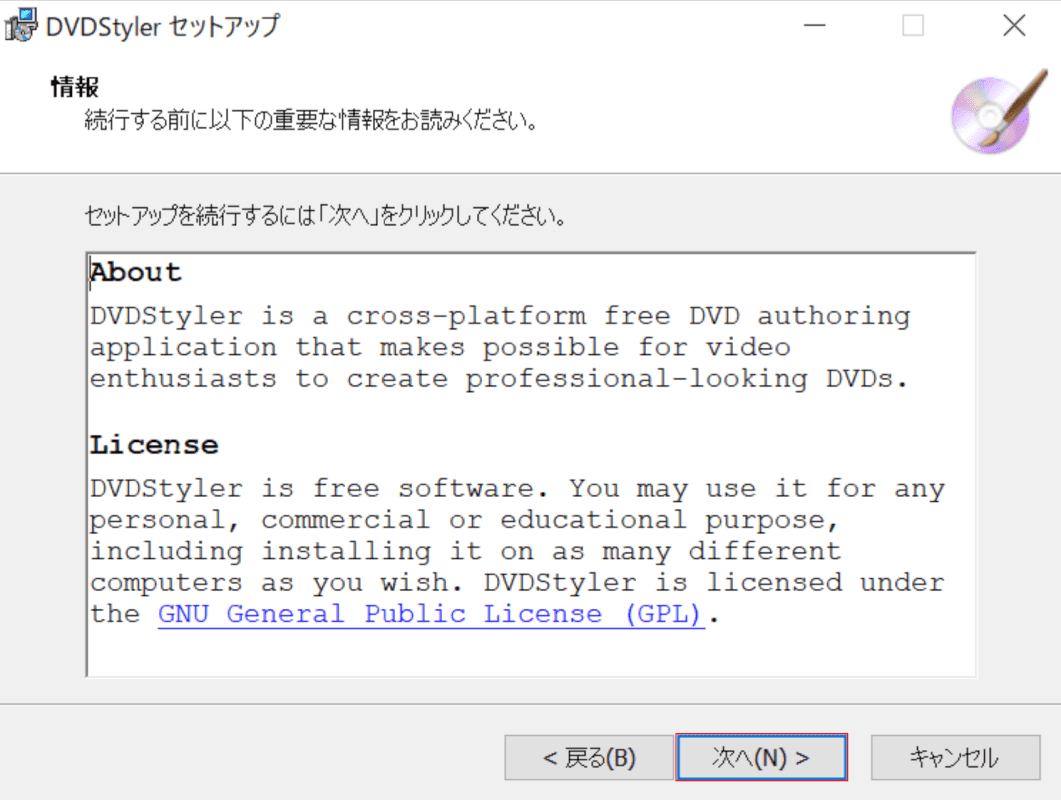Cancel setup with the キャンセル button
1061x800 pixels.
[x=955, y=757]
